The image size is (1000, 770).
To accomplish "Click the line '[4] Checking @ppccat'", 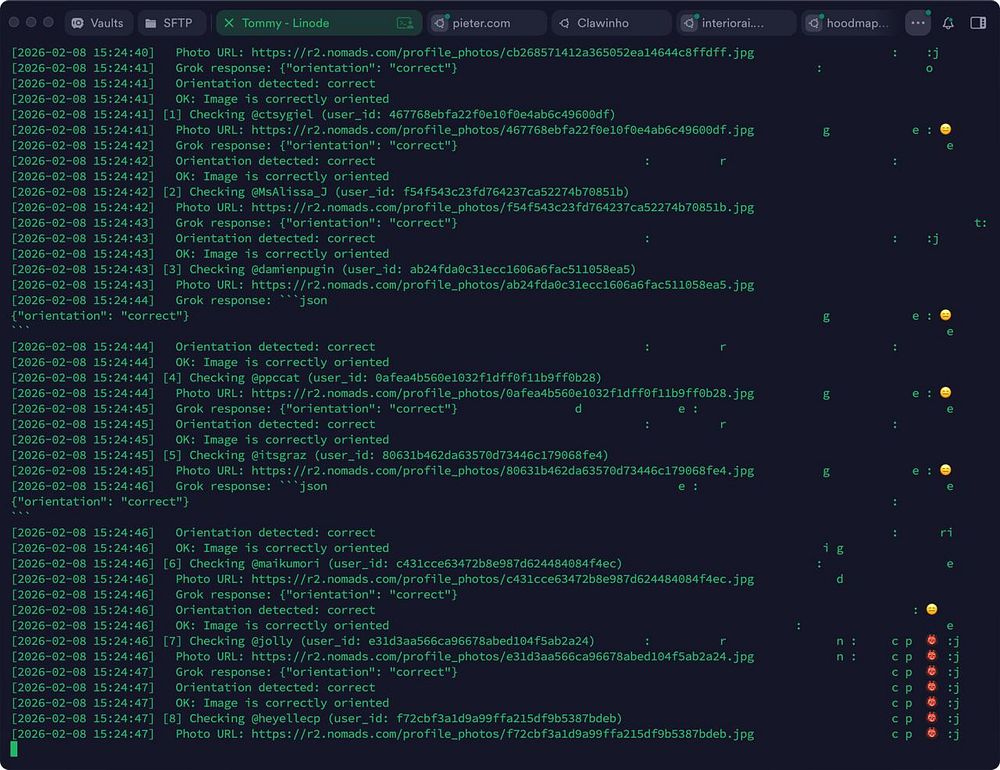I will point(306,378).
